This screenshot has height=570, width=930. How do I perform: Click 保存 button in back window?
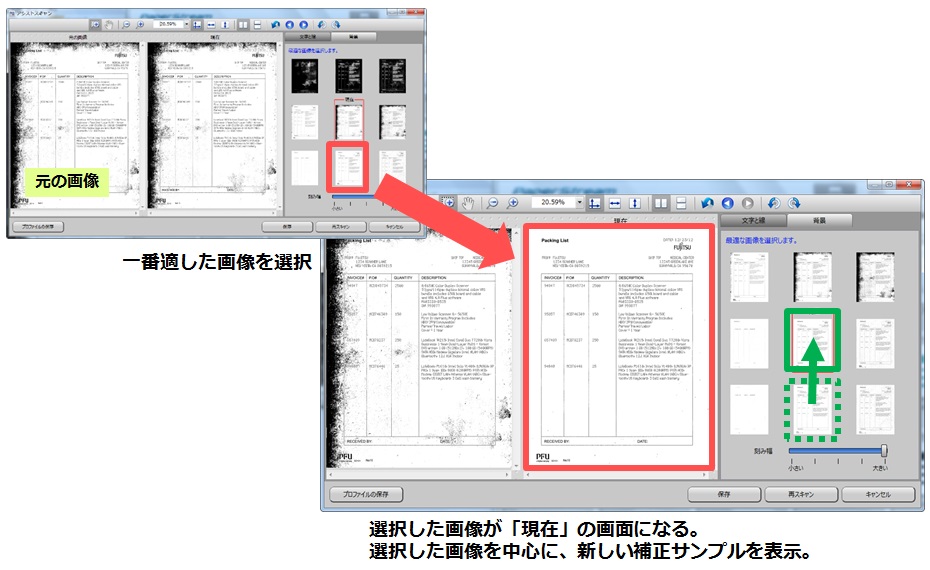pos(287,227)
